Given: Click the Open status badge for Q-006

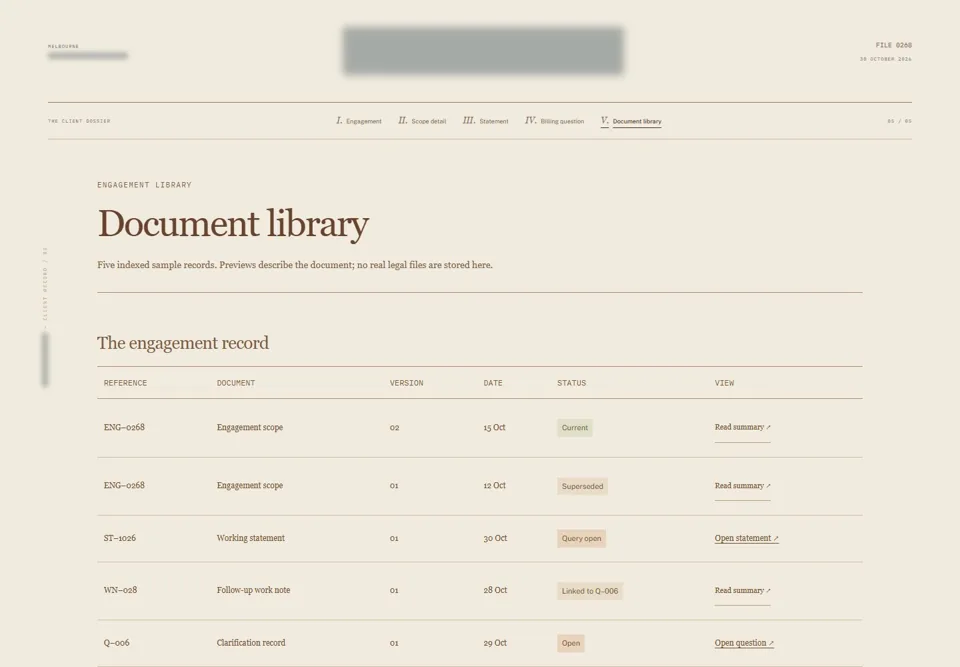Looking at the screenshot, I should [571, 643].
